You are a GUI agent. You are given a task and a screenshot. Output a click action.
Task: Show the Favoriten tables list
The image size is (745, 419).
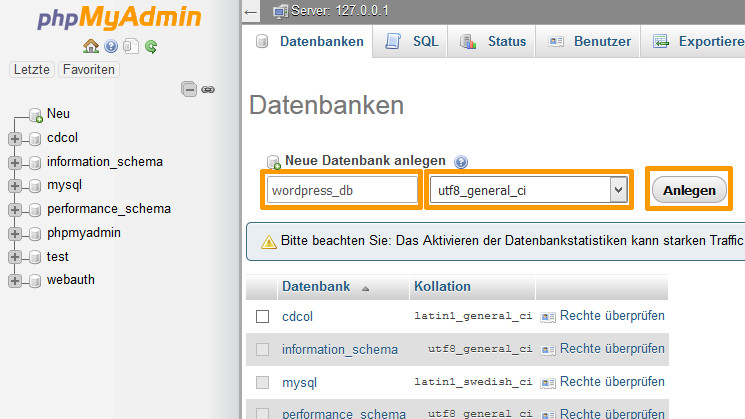pos(89,69)
